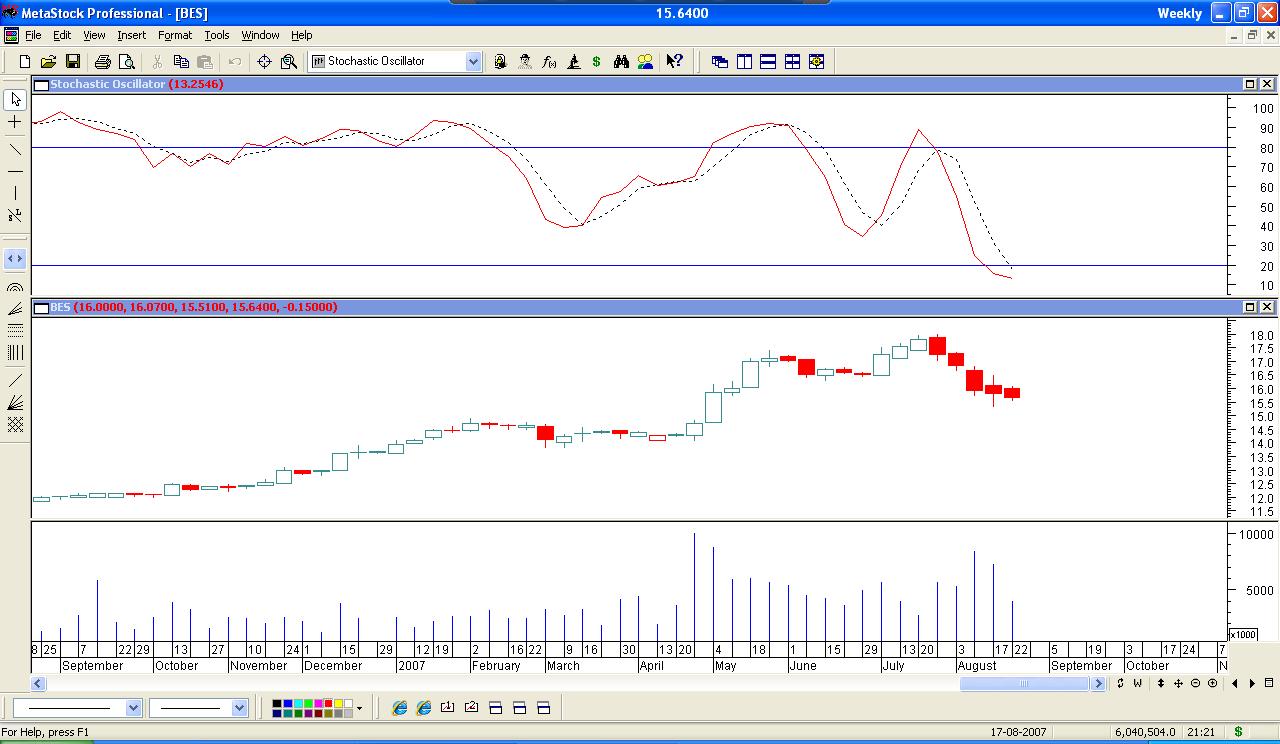Click the second Internet Explorer icon in bottom toolbar
This screenshot has height=744, width=1280.
tap(424, 708)
